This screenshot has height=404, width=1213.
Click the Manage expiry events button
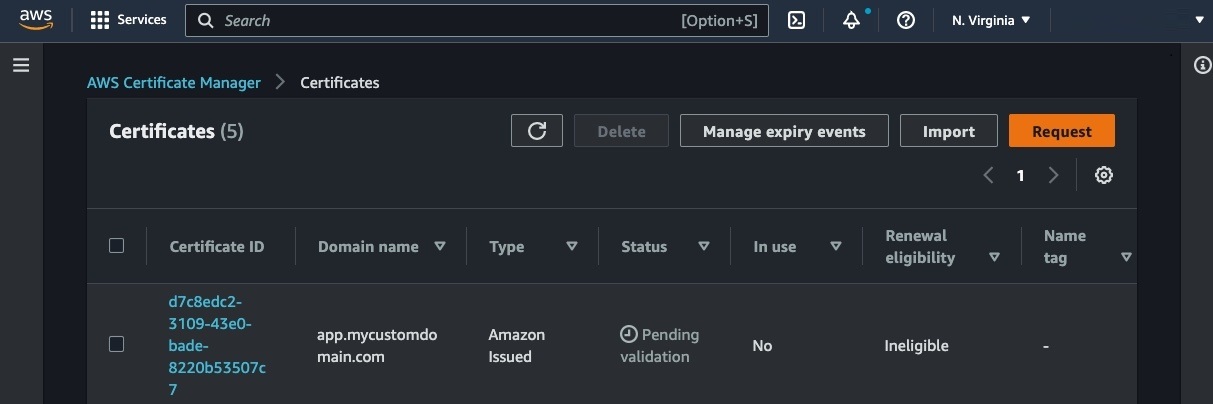coord(783,131)
